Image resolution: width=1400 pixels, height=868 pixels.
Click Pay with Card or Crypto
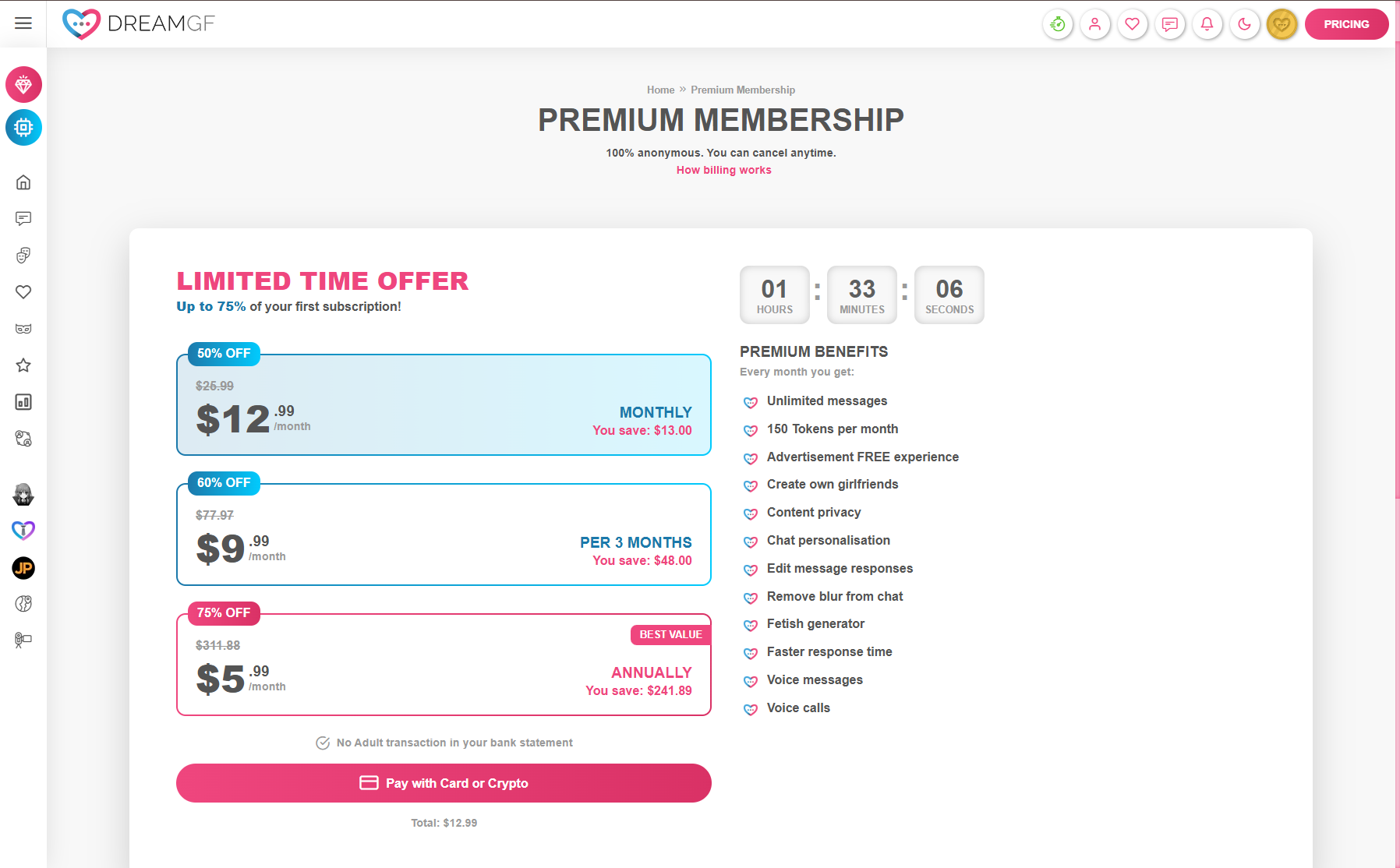(443, 783)
